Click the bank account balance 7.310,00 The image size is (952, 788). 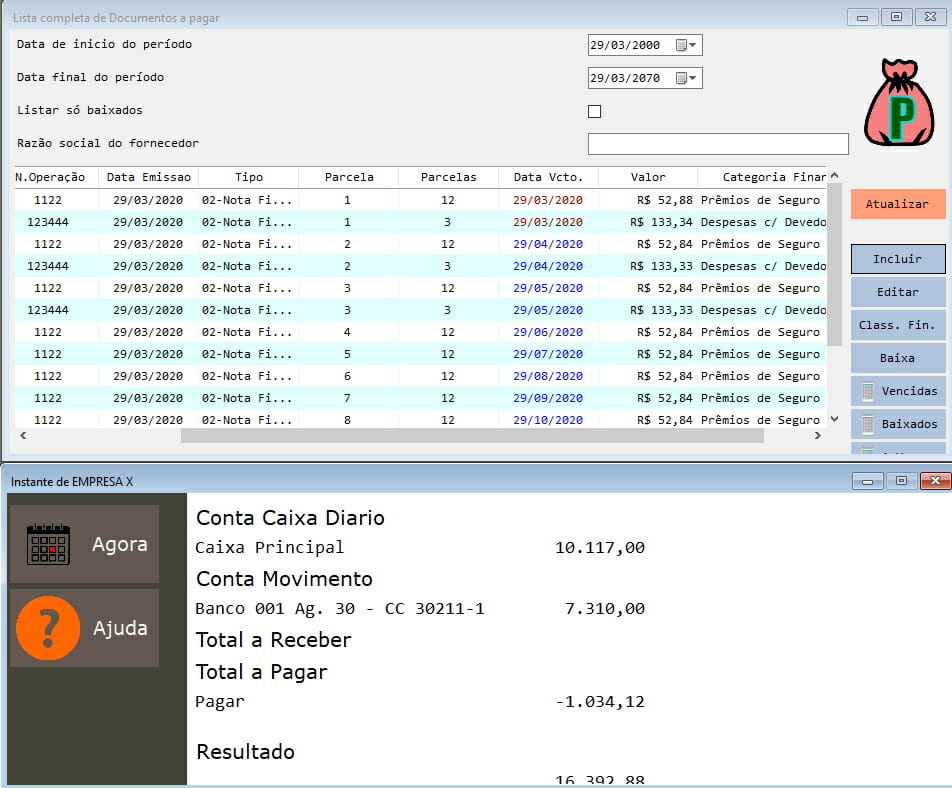coord(605,608)
